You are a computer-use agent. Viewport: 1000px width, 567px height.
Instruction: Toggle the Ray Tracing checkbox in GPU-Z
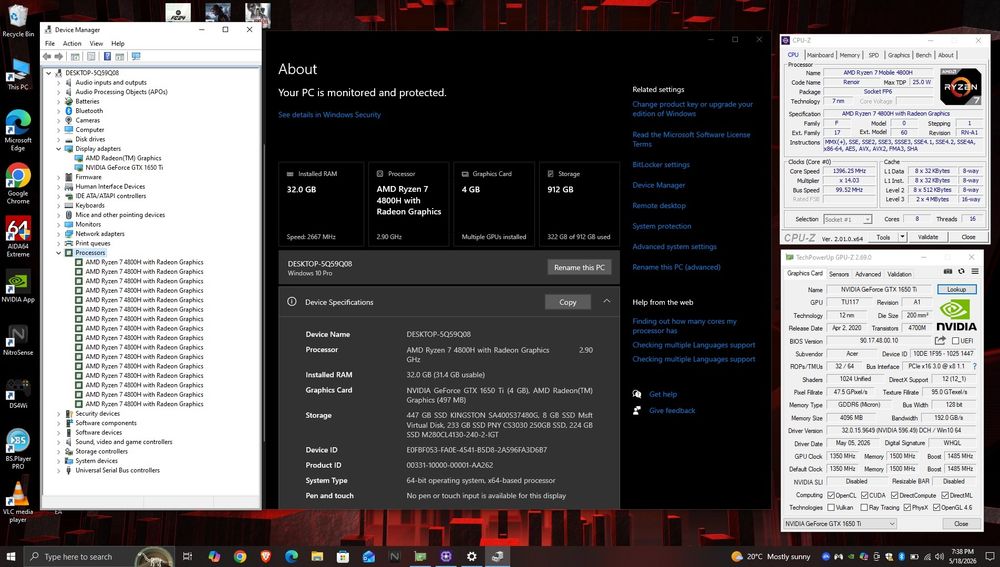(865, 508)
